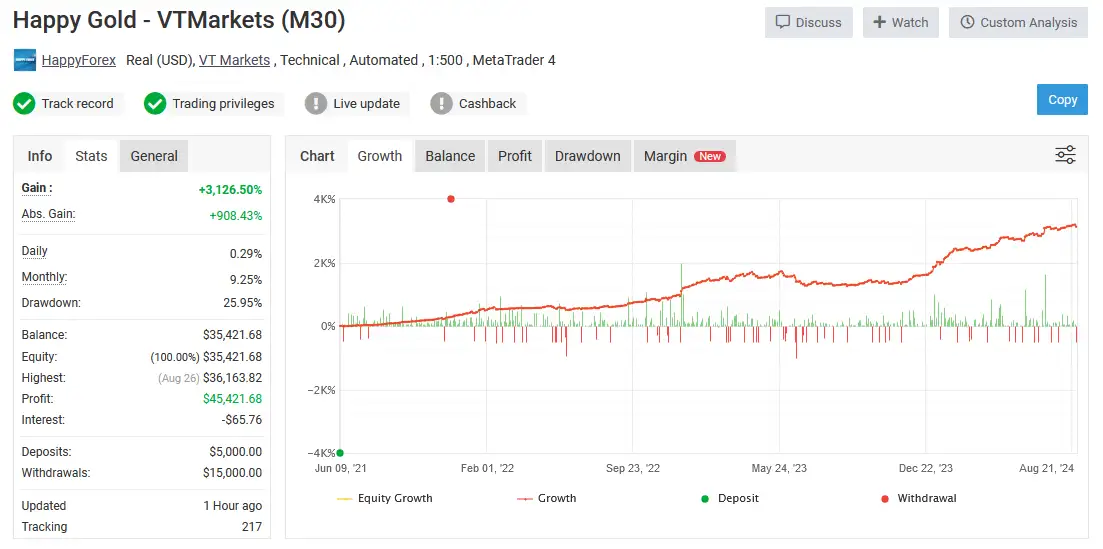Open the Drawdown chart tab
Viewport: 1103px width, 549px height.
pos(587,156)
